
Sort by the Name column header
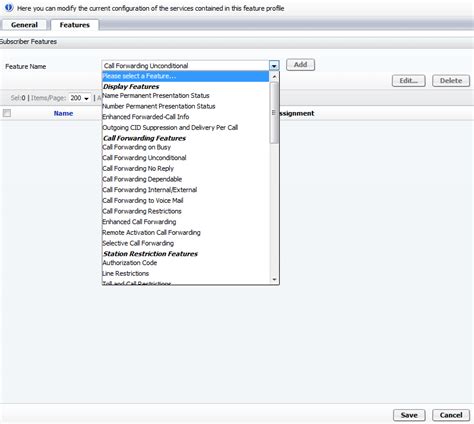(63, 113)
